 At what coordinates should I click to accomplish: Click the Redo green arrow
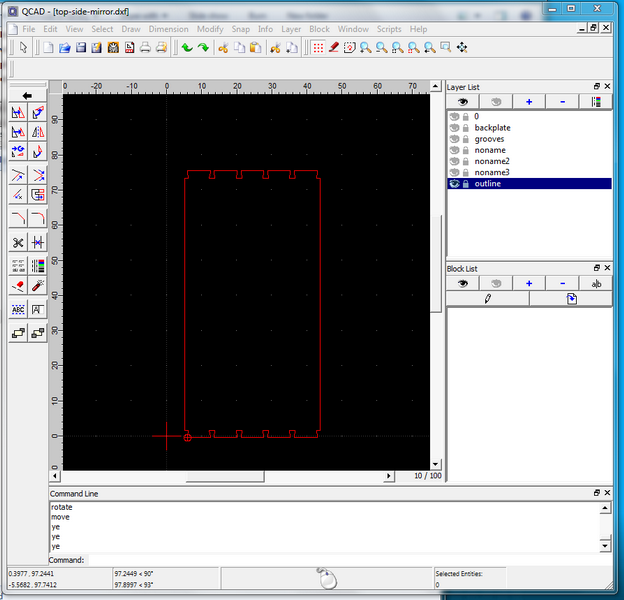(x=203, y=48)
